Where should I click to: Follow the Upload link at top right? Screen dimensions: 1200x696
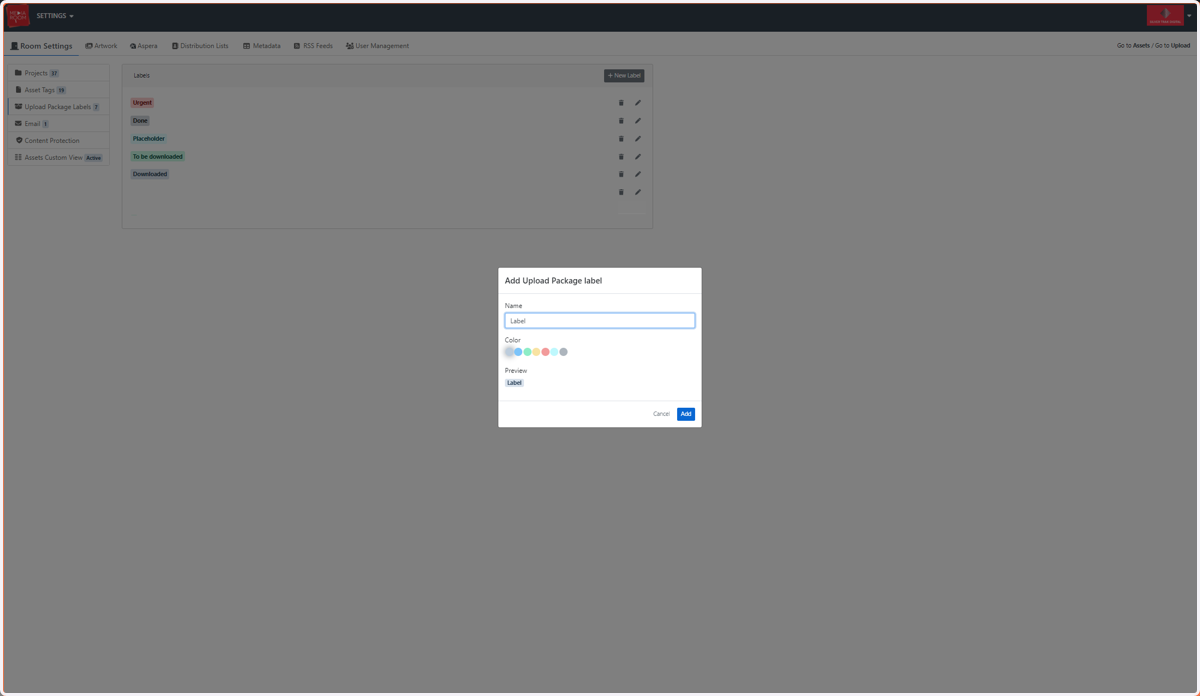pos(1180,46)
